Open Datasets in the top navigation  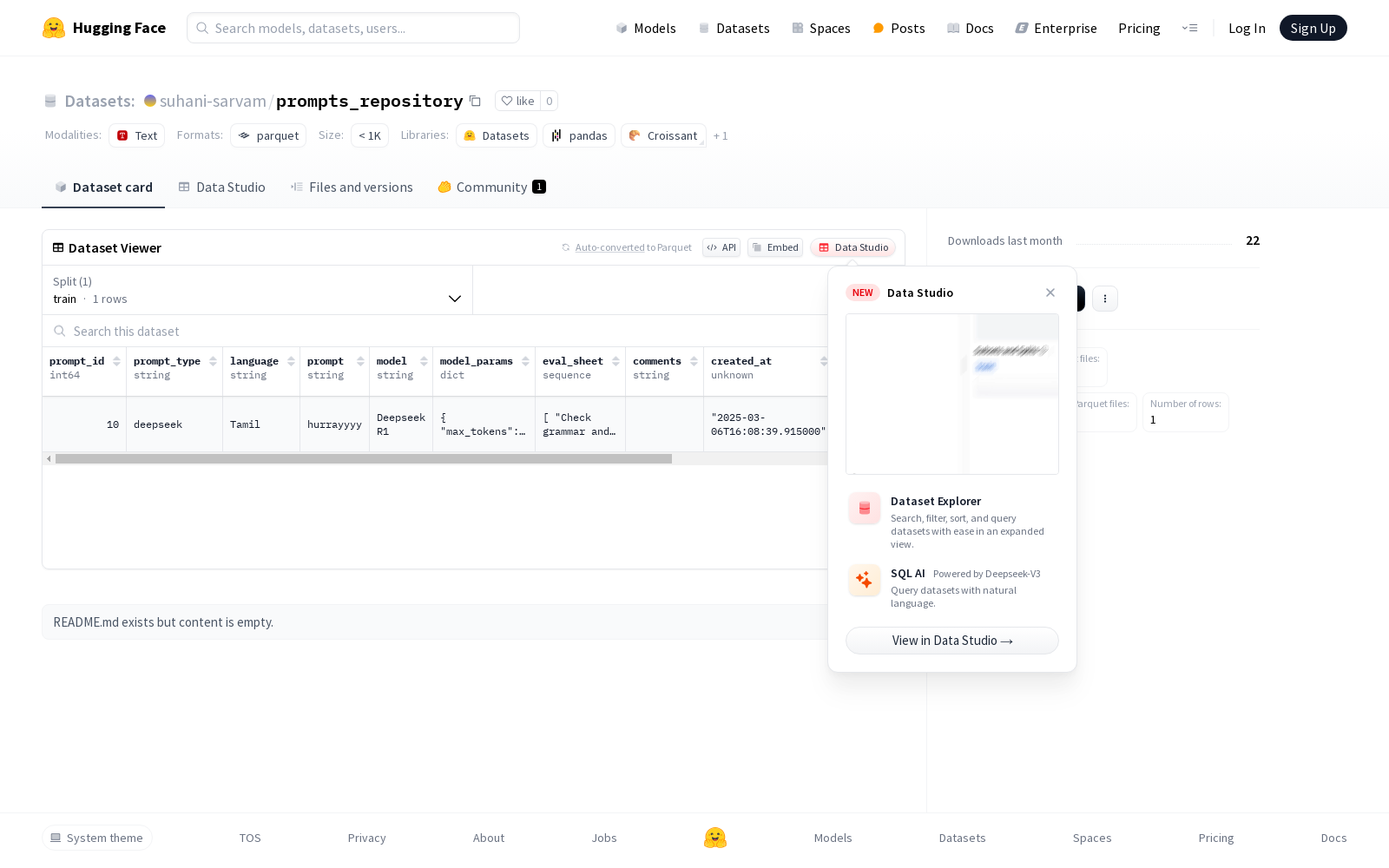[x=734, y=28]
